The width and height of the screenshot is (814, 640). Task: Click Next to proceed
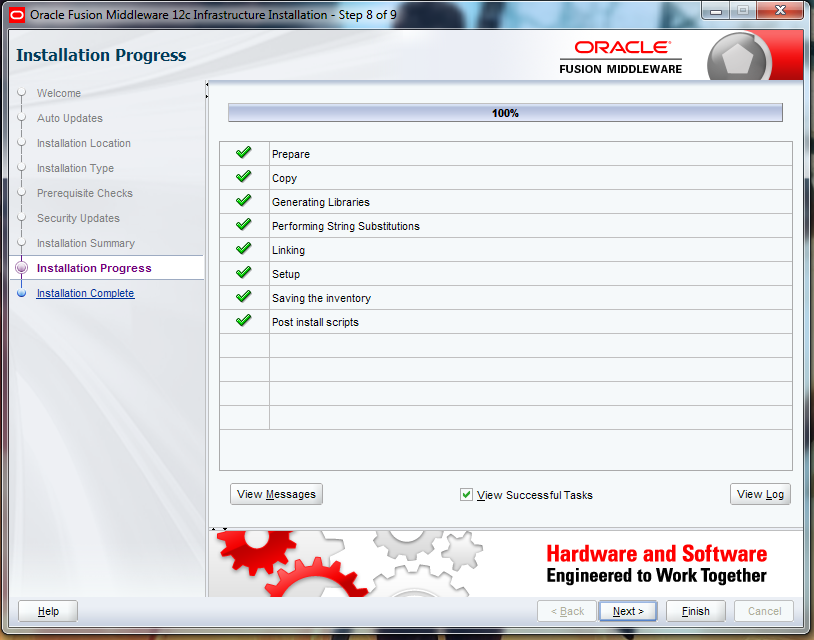[x=628, y=611]
